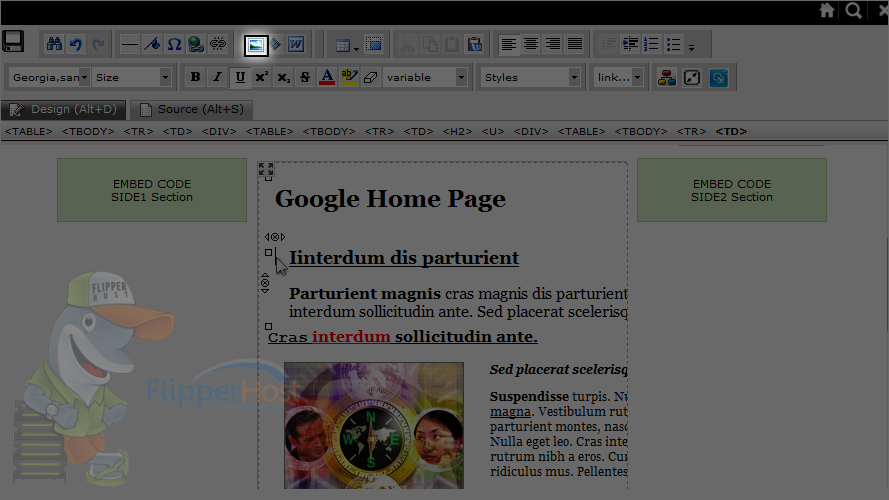Switch to Design (Alt+D) tab
The height and width of the screenshot is (500, 889).
pyautogui.click(x=64, y=109)
